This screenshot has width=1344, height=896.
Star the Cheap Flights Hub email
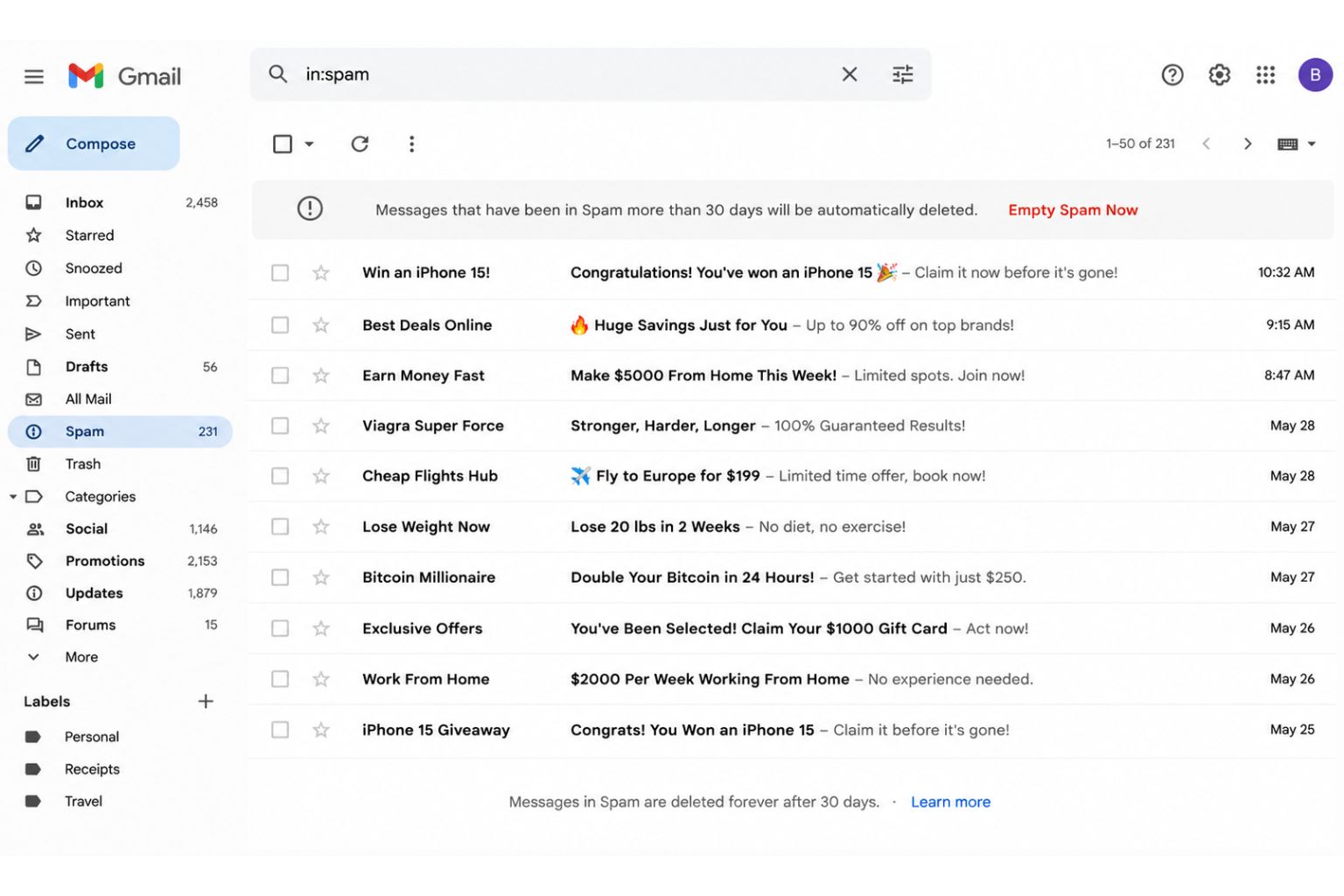(321, 476)
